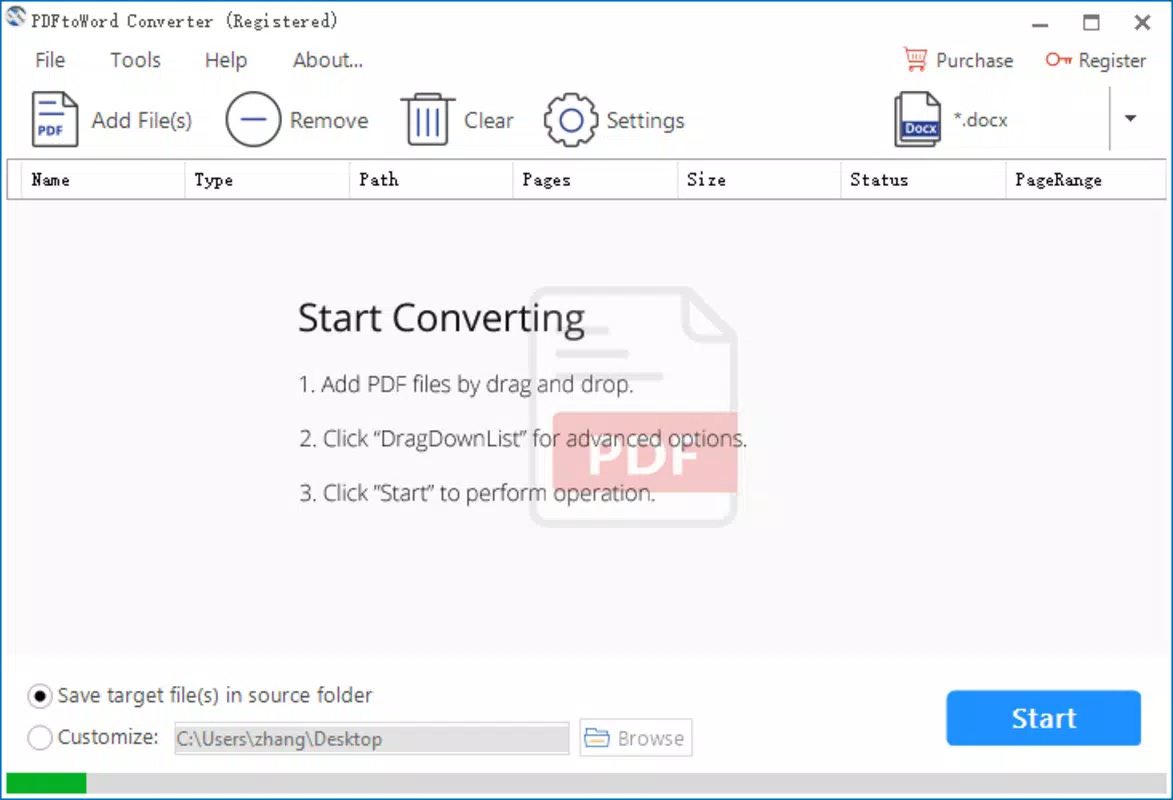
Task: Click the Add File(s) label
Action: pos(142,120)
